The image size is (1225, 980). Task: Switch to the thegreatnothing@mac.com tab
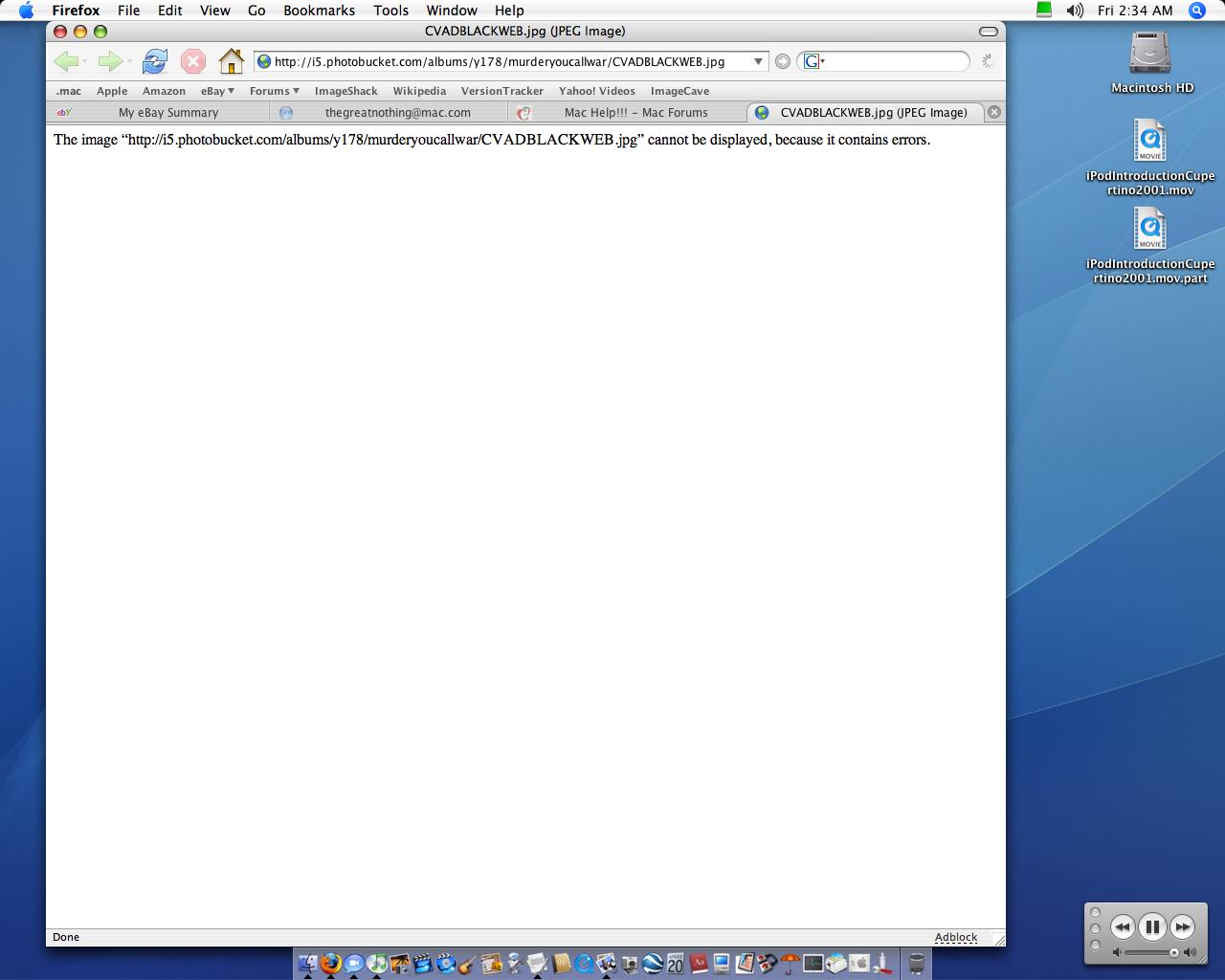(388, 112)
